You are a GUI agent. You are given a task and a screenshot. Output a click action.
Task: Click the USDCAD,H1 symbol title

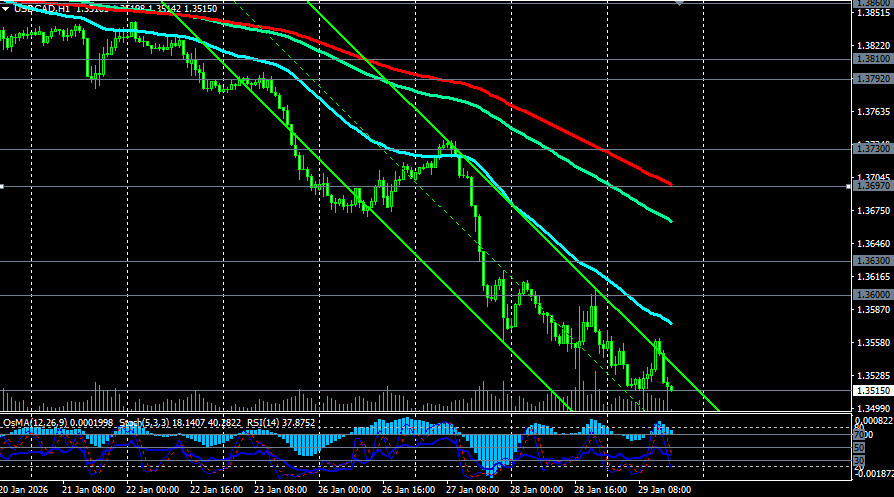pos(42,8)
